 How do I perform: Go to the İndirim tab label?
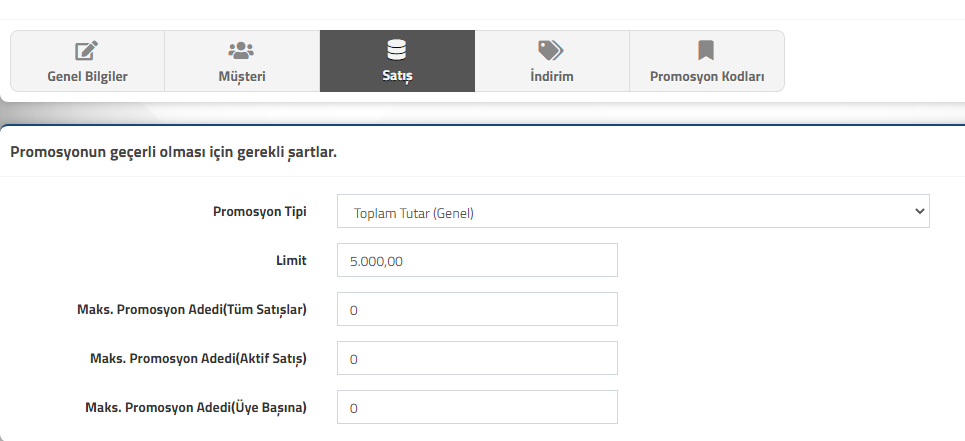(x=551, y=76)
